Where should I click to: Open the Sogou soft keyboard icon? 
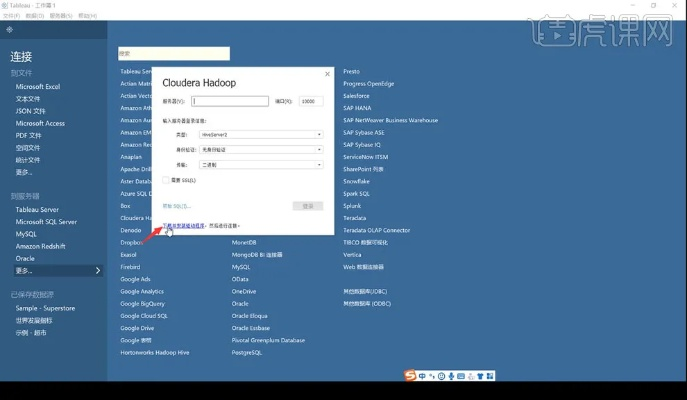click(461, 376)
